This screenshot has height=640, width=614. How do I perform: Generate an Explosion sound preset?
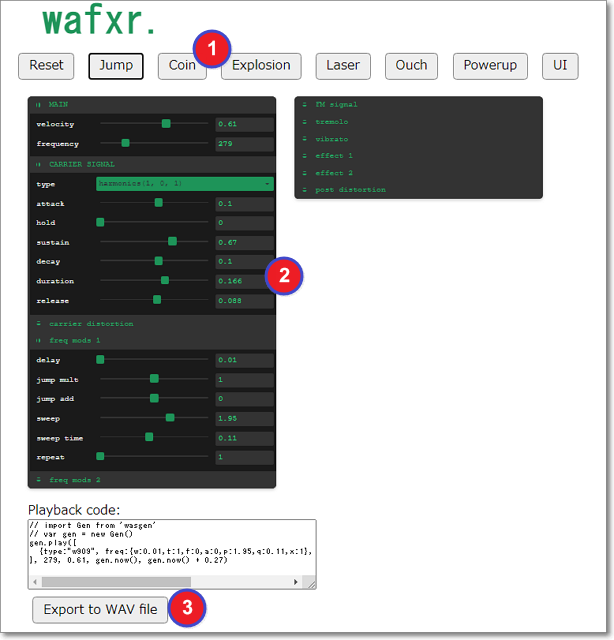261,66
